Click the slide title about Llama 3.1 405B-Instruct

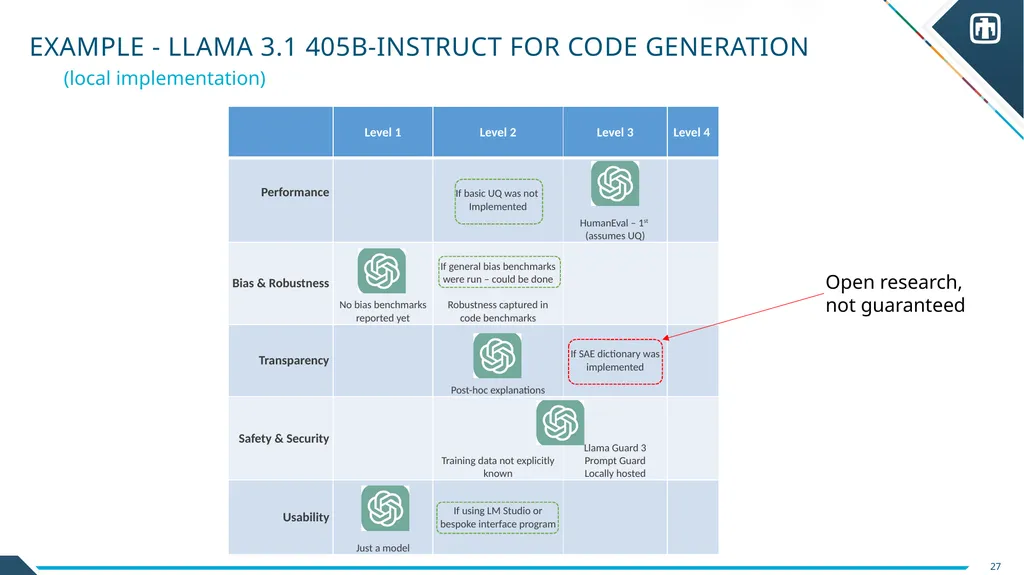419,47
